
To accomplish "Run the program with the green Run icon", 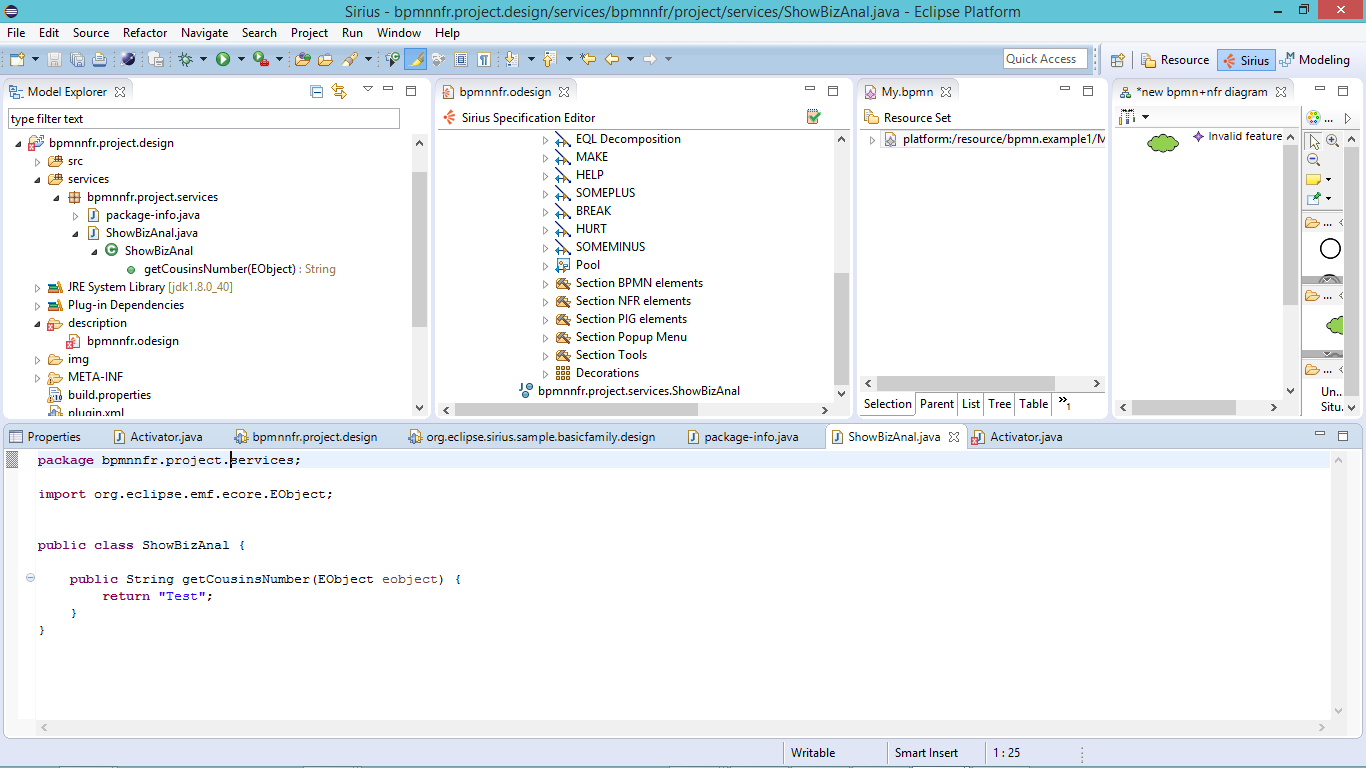I will [223, 60].
